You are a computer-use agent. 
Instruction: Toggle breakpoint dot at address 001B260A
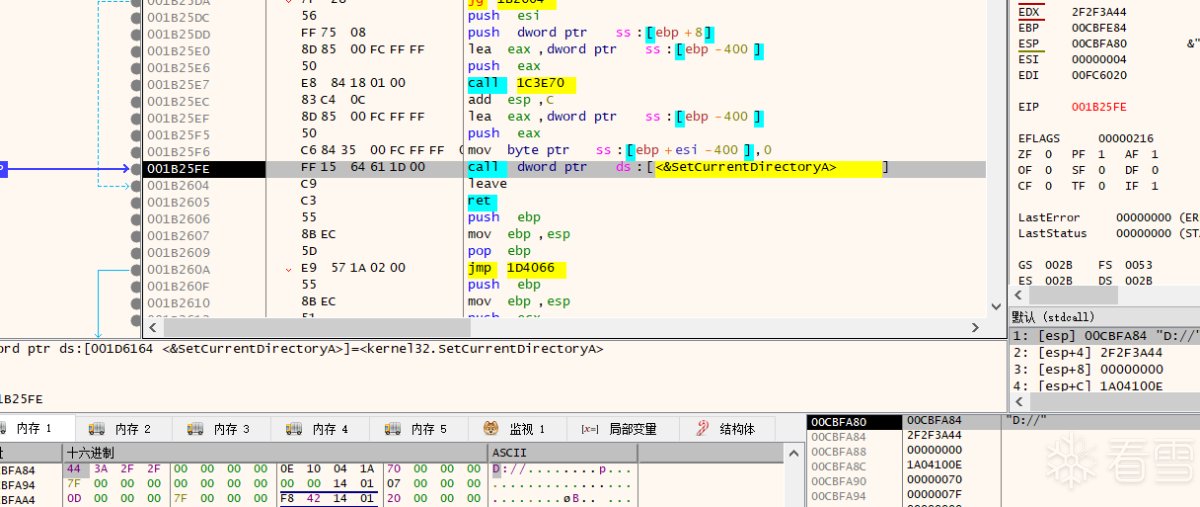136,270
